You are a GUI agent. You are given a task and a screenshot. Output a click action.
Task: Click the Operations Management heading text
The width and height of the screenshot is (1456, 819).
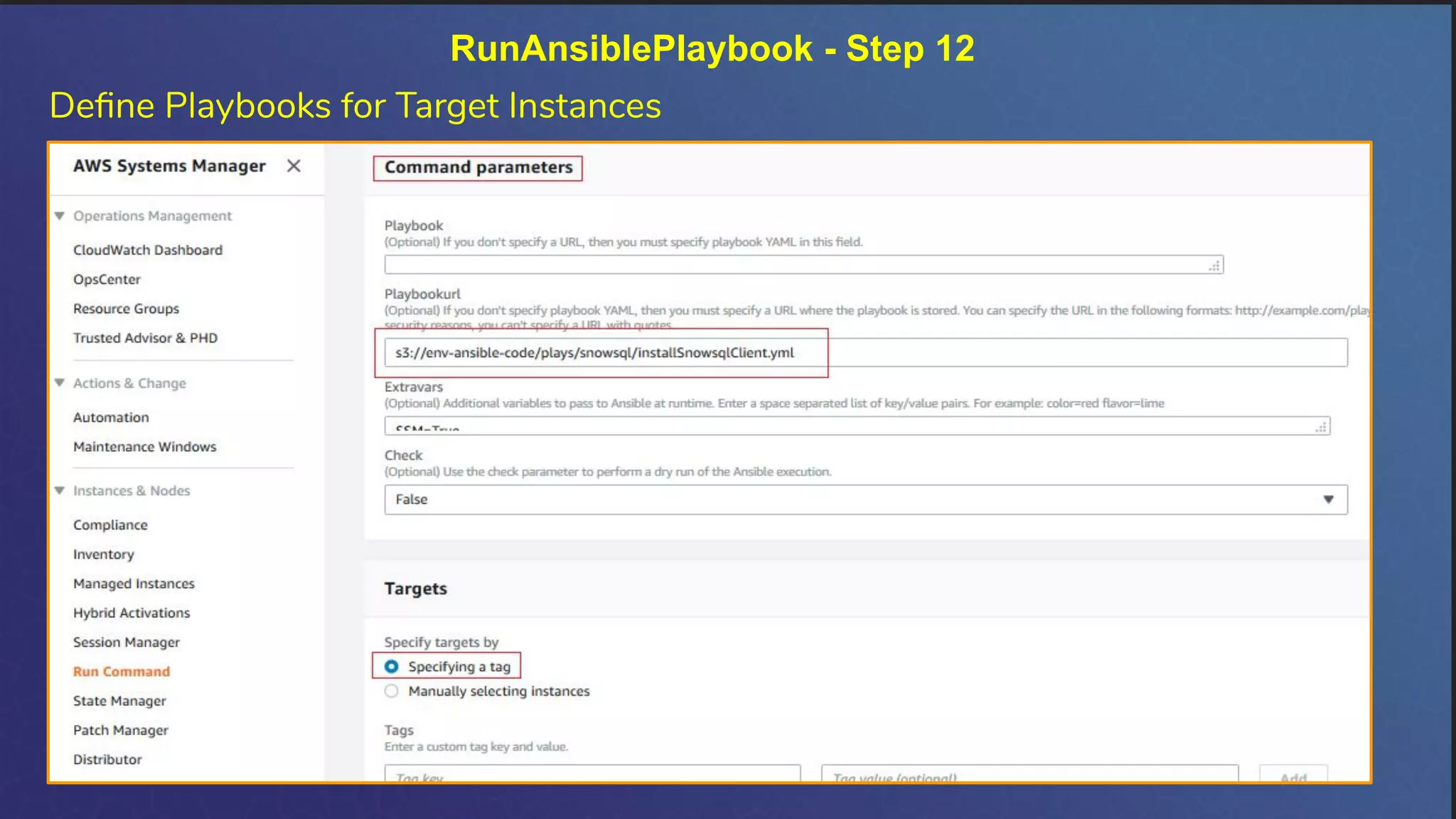152,215
